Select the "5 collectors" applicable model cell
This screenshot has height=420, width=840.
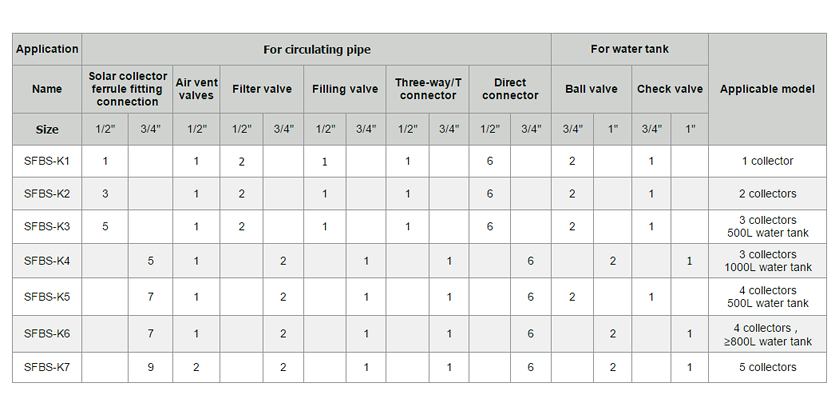pos(767,367)
